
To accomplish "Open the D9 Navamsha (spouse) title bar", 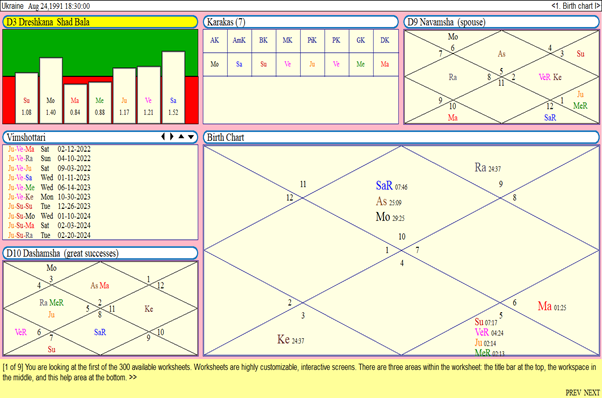I will tap(501, 22).
